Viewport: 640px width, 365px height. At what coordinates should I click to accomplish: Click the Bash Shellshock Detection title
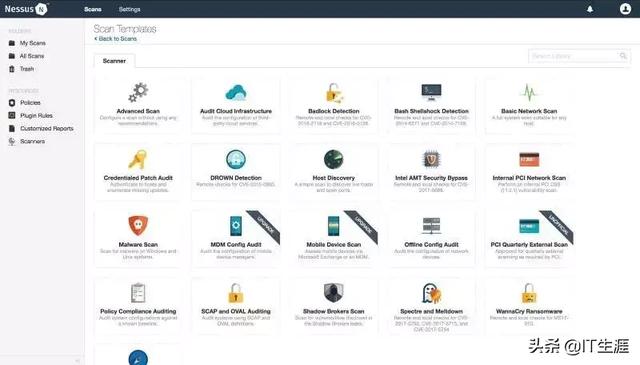431,111
